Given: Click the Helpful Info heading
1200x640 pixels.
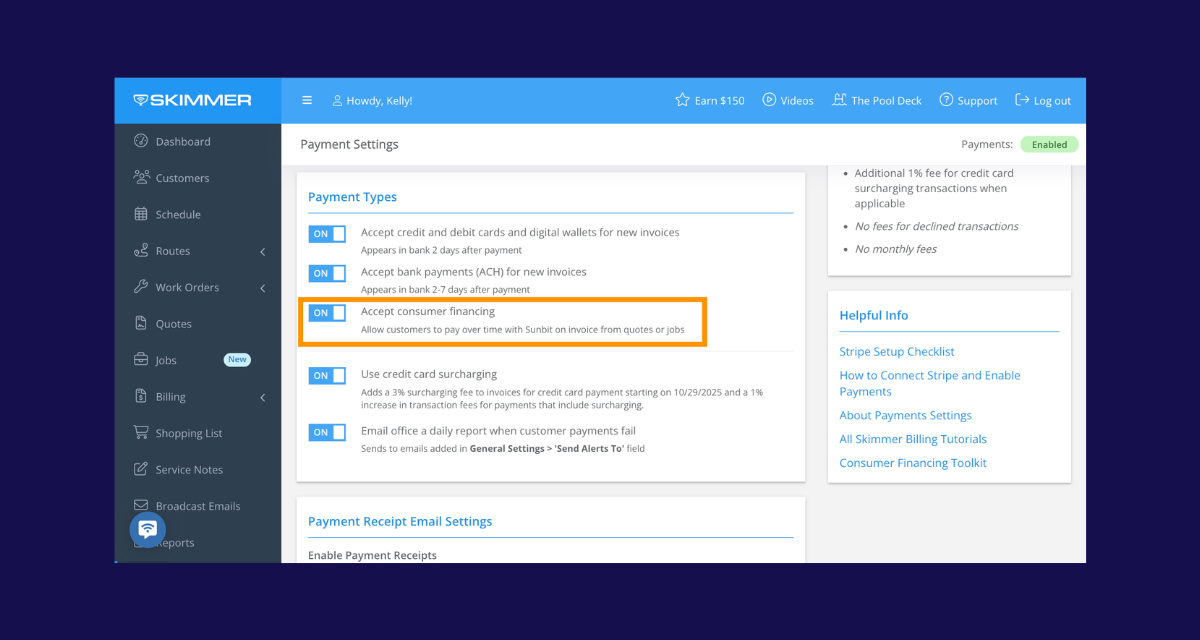Looking at the screenshot, I should pyautogui.click(x=874, y=315).
